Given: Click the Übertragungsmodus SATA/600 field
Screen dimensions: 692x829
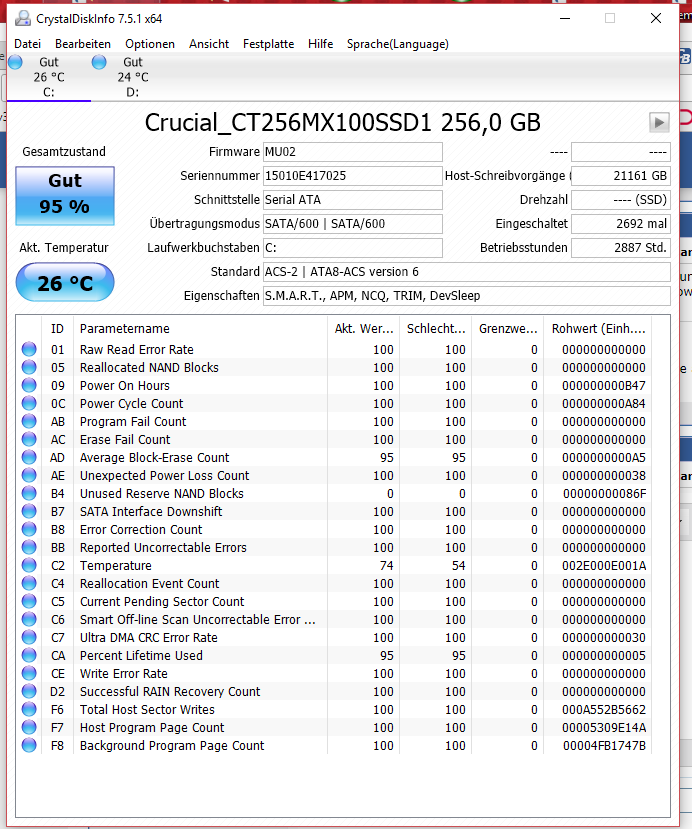Looking at the screenshot, I should pos(353,224).
